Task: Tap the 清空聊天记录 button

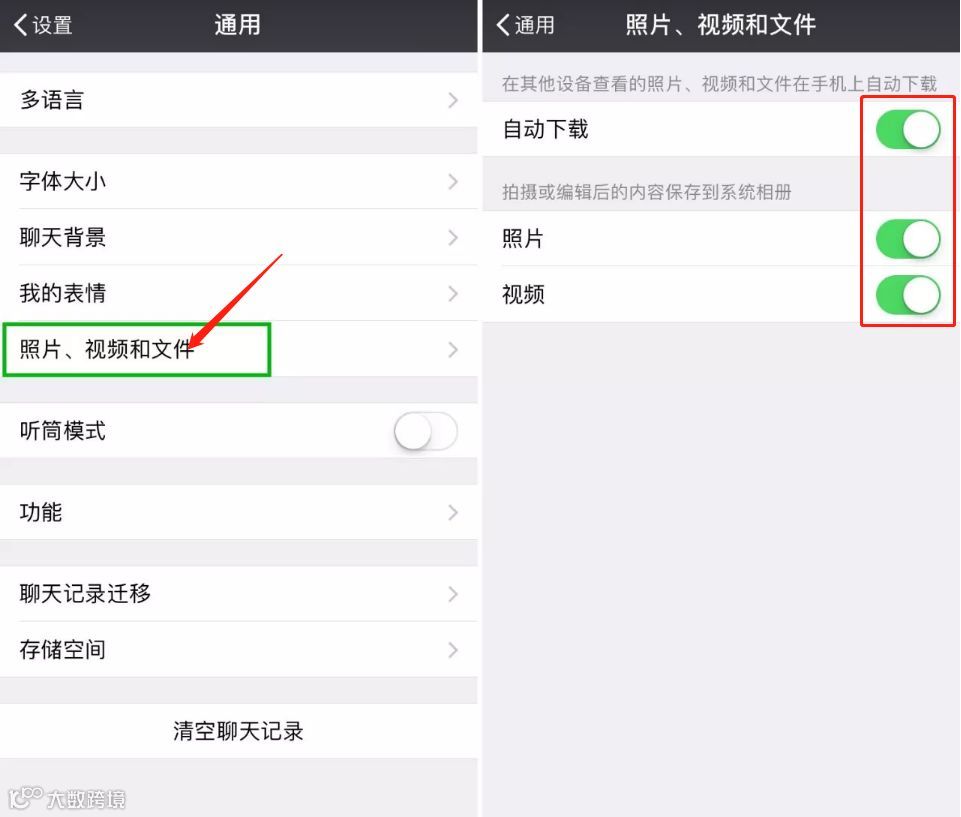Action: click(238, 731)
